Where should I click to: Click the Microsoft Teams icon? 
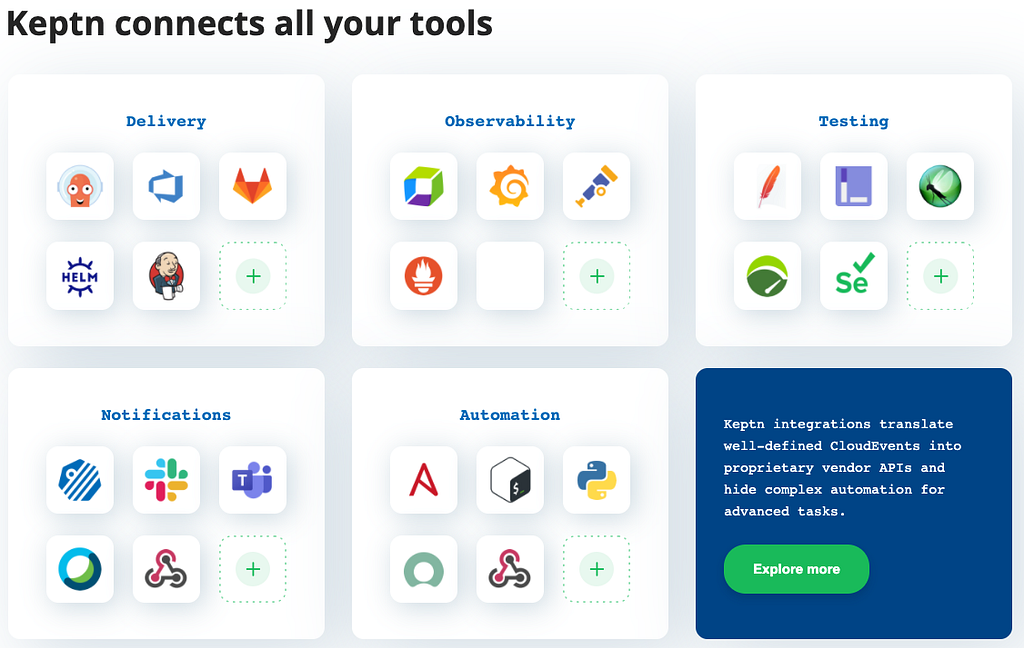click(x=252, y=479)
